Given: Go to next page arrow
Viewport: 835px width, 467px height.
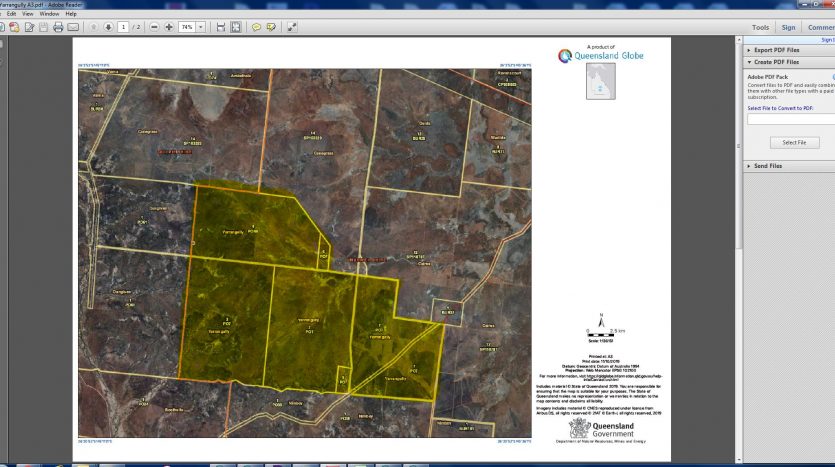Looking at the screenshot, I should point(108,27).
